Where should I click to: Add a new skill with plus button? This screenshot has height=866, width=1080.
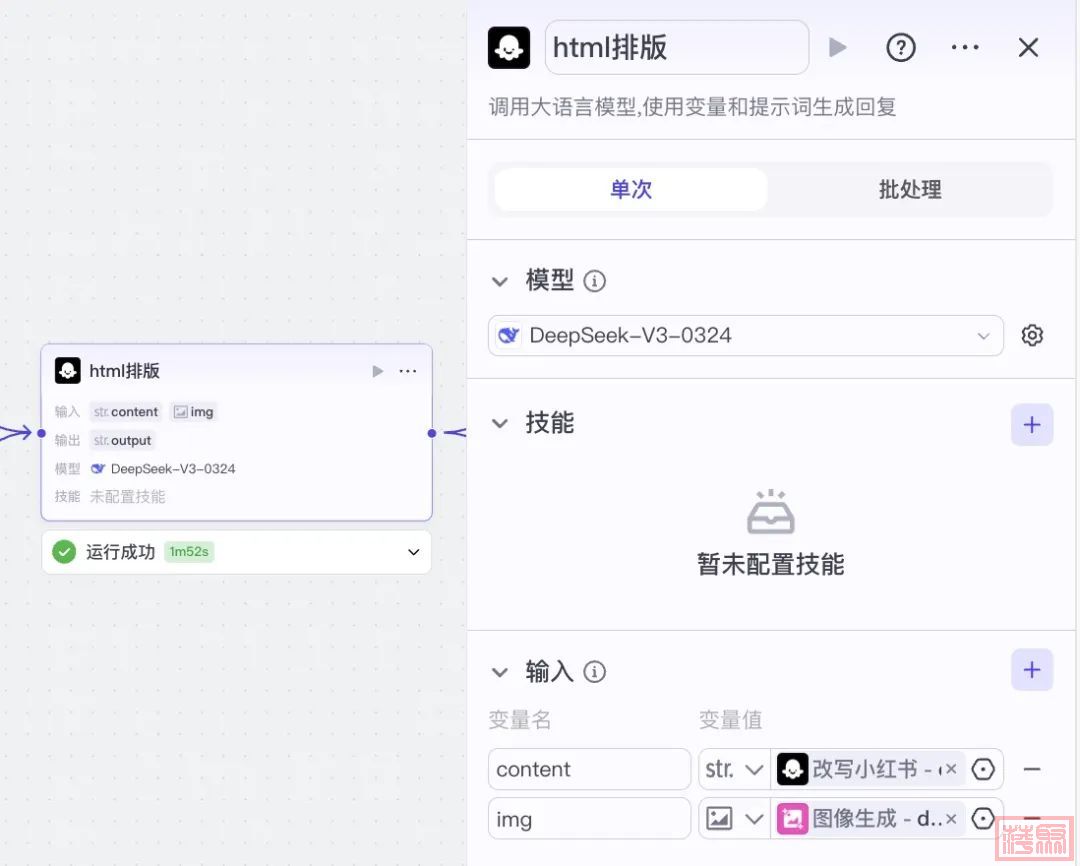1032,425
